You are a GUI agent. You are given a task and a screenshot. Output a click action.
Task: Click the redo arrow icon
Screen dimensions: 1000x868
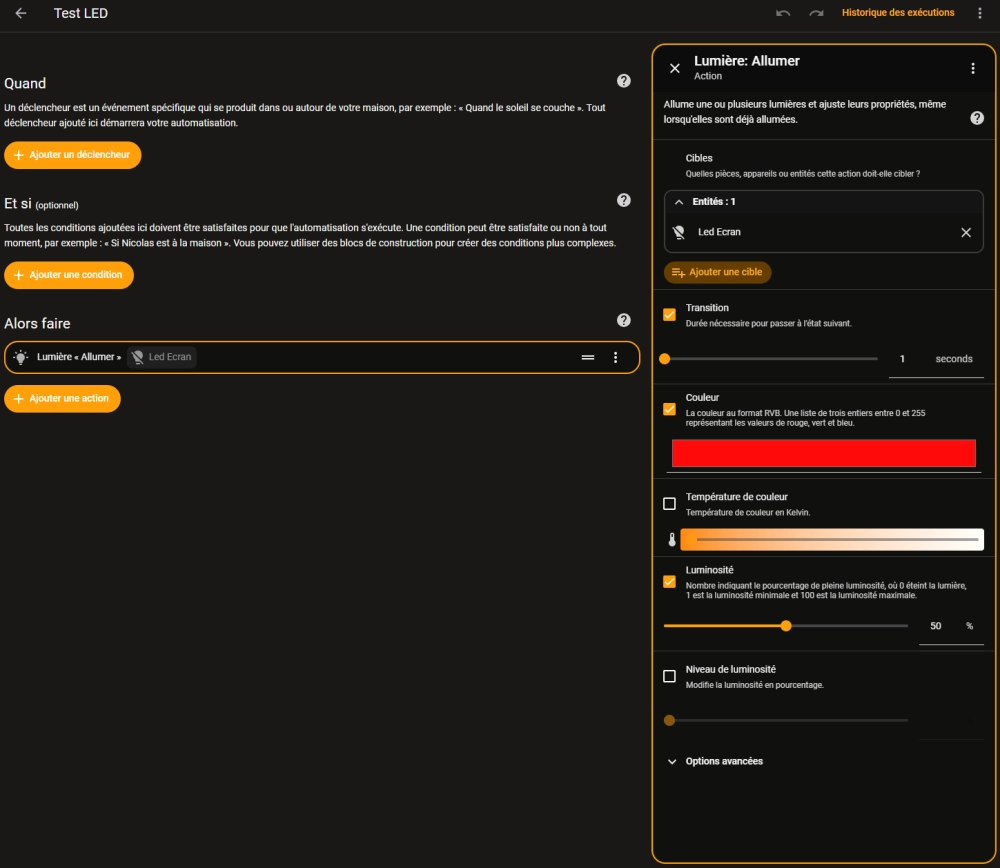coord(816,13)
